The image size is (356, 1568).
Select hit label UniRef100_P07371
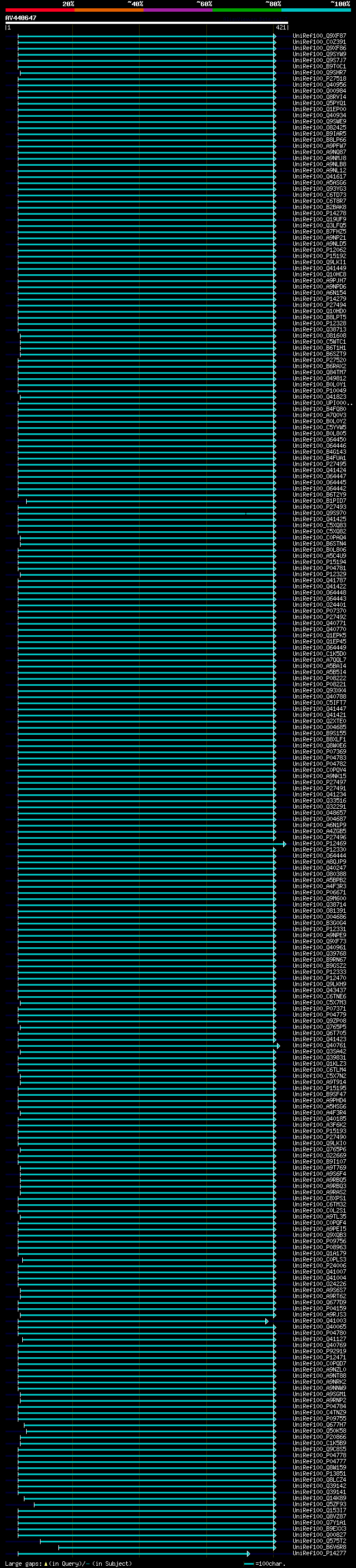point(319,1008)
